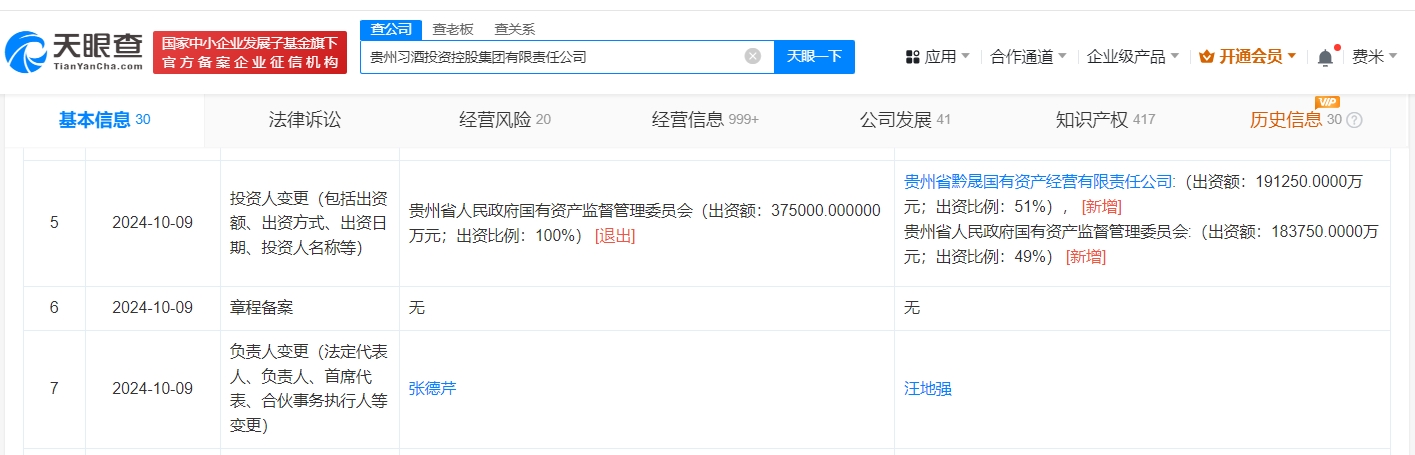Open the 张德芹 person link
Image resolution: width=1415 pixels, height=455 pixels.
(x=432, y=388)
